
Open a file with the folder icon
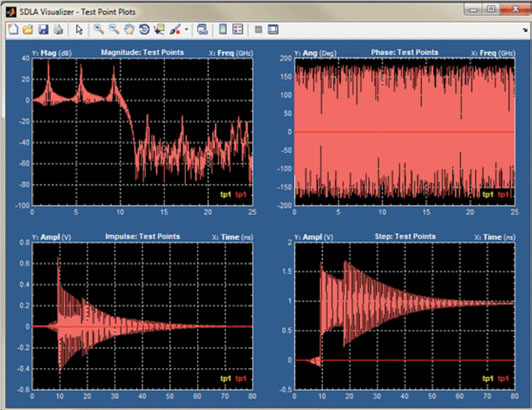point(28,30)
